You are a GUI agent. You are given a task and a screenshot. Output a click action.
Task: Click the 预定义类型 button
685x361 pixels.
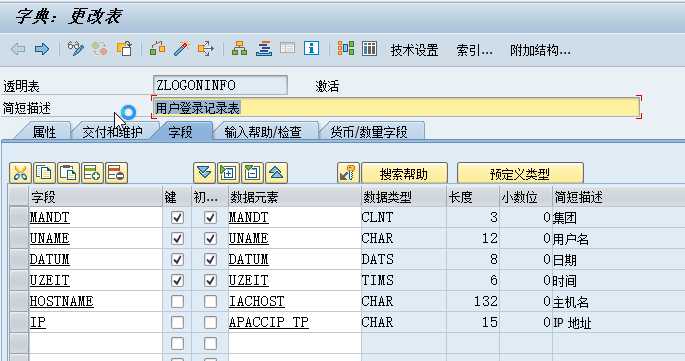(520, 174)
